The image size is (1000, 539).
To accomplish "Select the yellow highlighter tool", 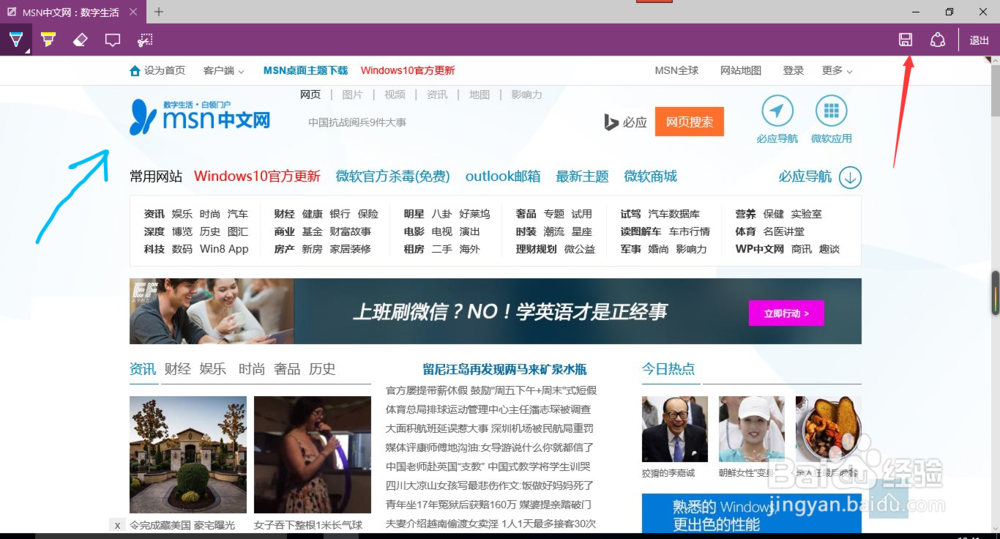I will pyautogui.click(x=48, y=40).
